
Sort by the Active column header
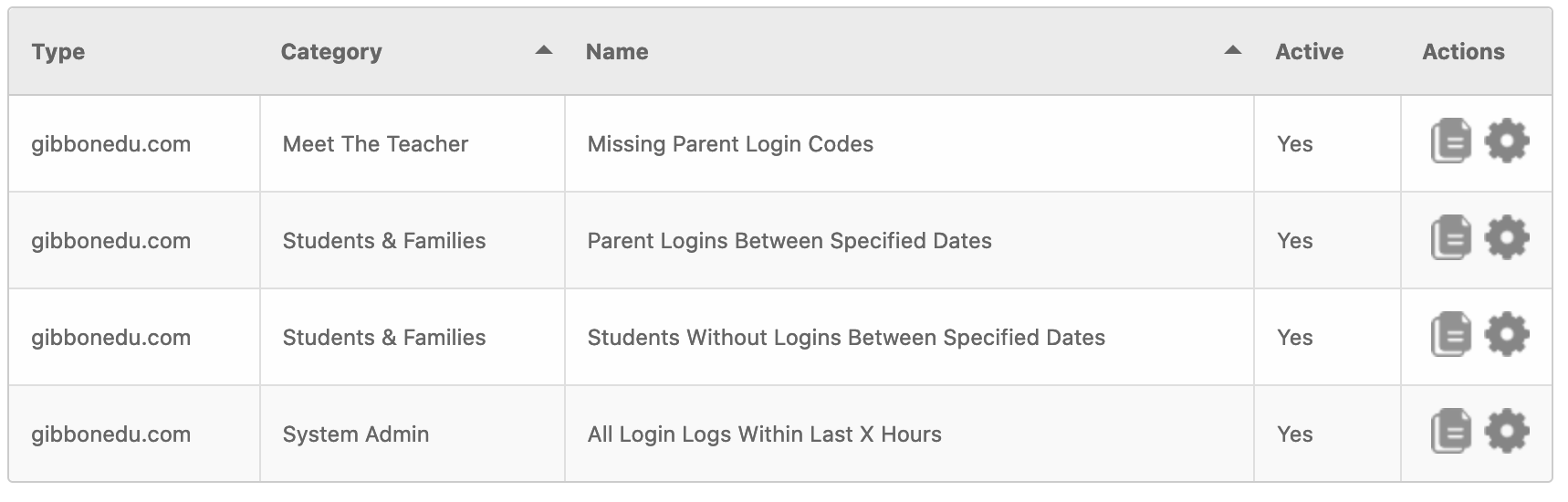[x=1309, y=52]
